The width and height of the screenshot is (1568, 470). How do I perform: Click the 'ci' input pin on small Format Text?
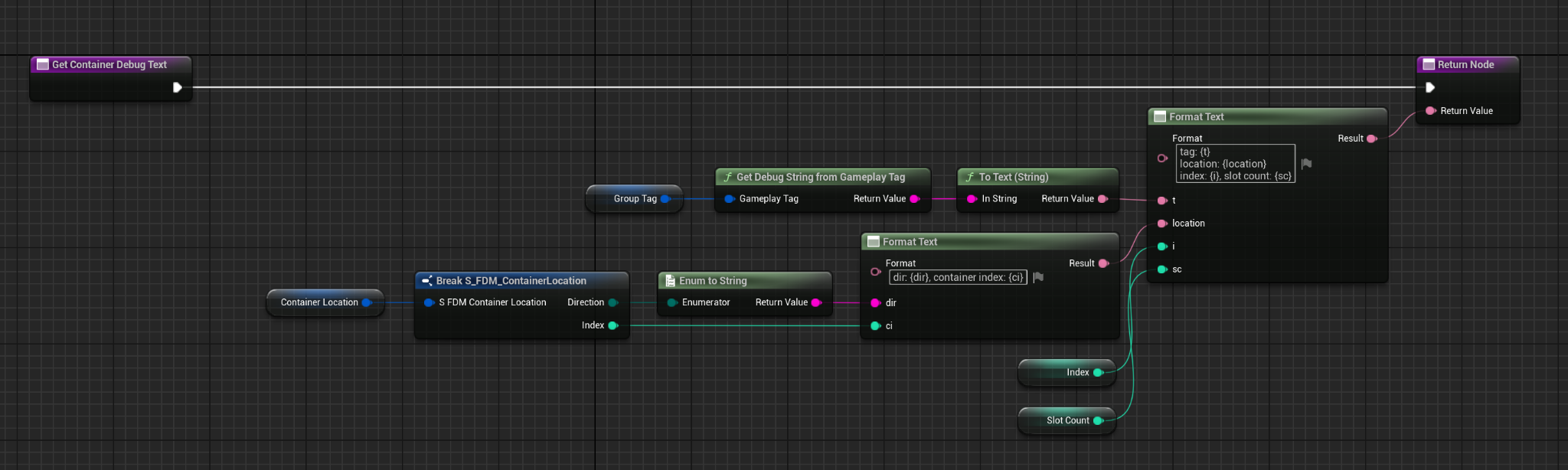pos(876,326)
